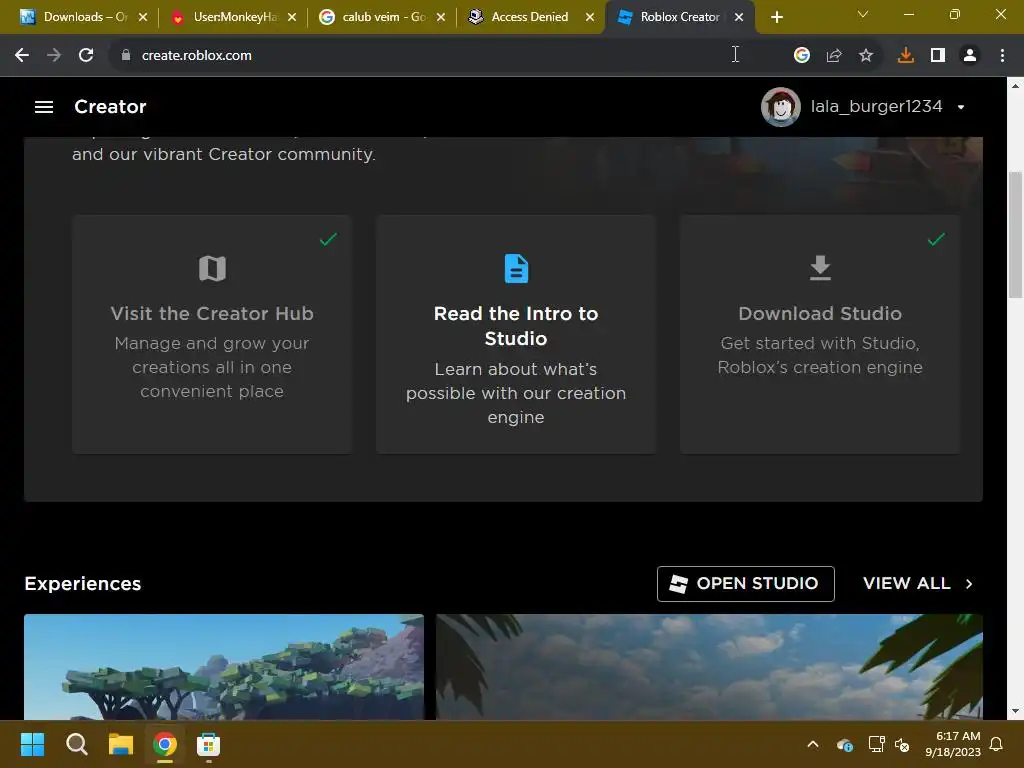
Task: Click the Download Studio card title
Action: pos(820,313)
